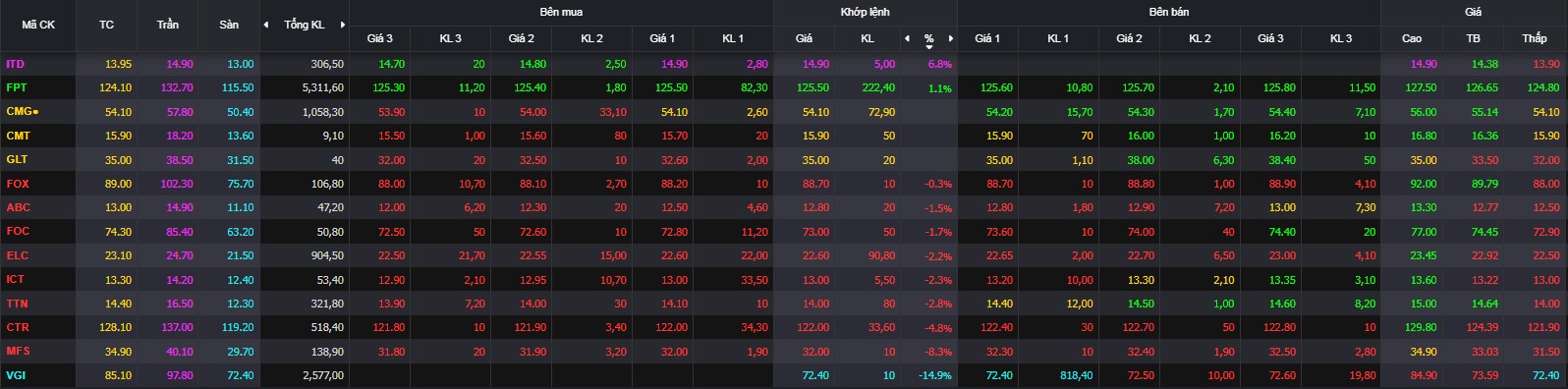The image size is (1568, 389).
Task: Click the dot marker beside CMG ticker
Action: 35,112
